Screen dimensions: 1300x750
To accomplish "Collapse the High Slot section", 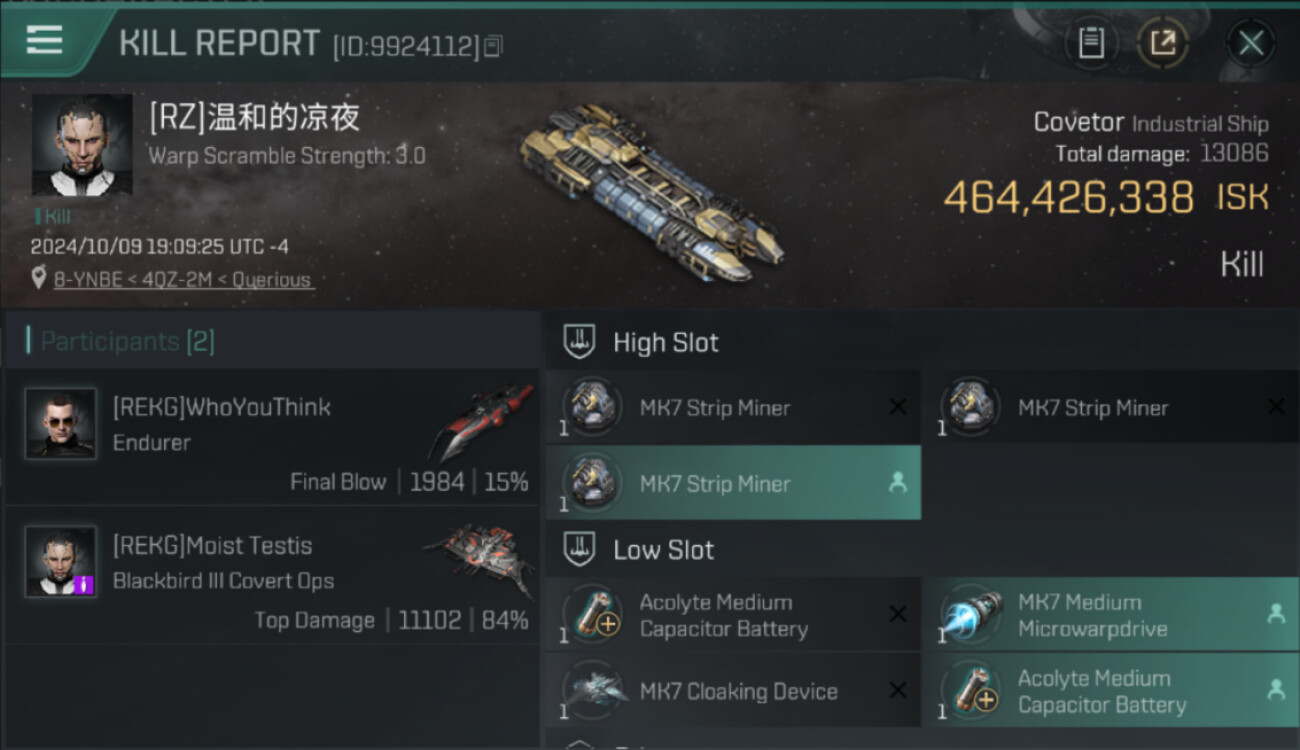I will [x=641, y=342].
